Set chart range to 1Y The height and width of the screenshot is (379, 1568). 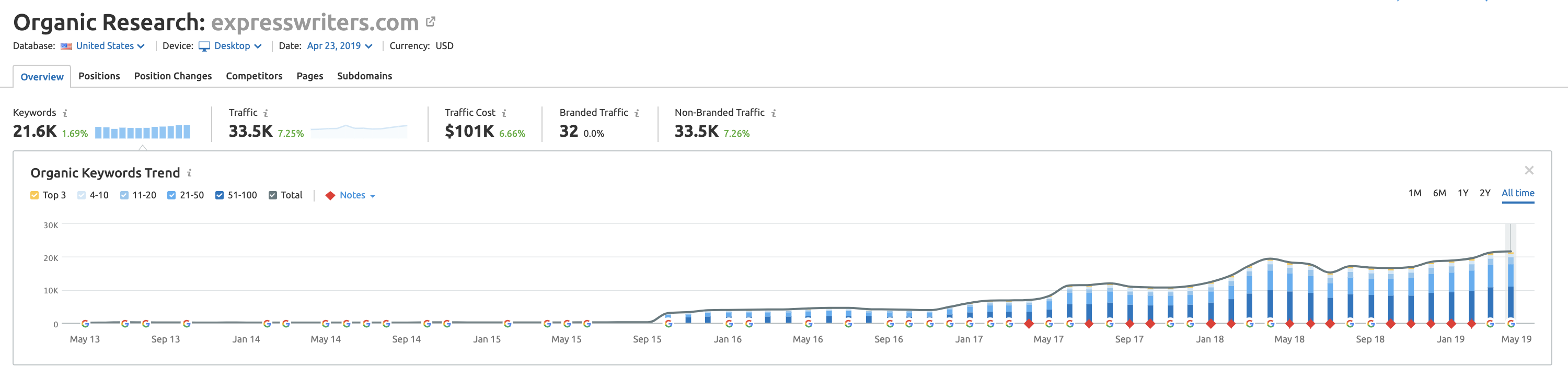pos(1463,194)
